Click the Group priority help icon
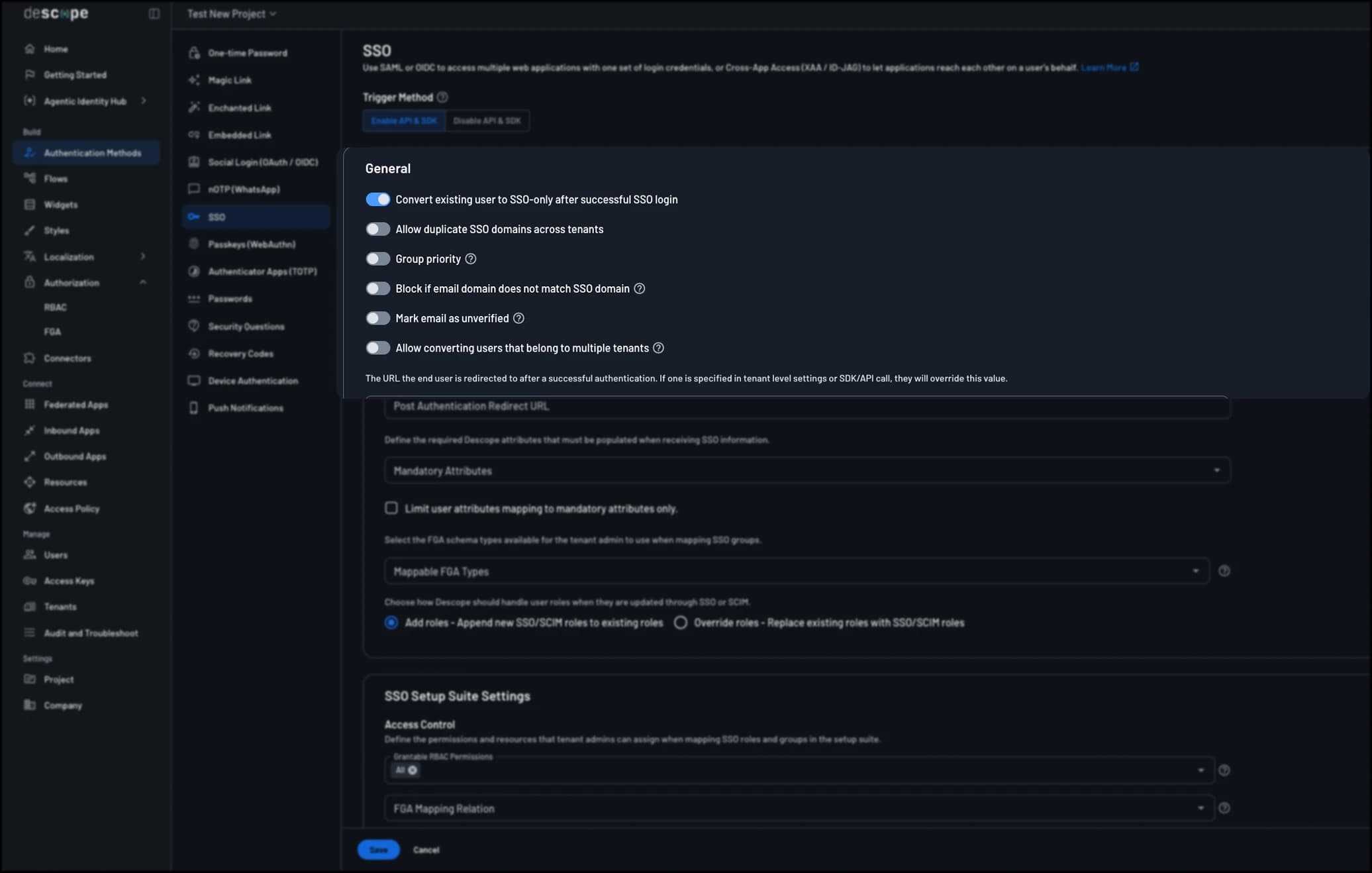 [471, 259]
